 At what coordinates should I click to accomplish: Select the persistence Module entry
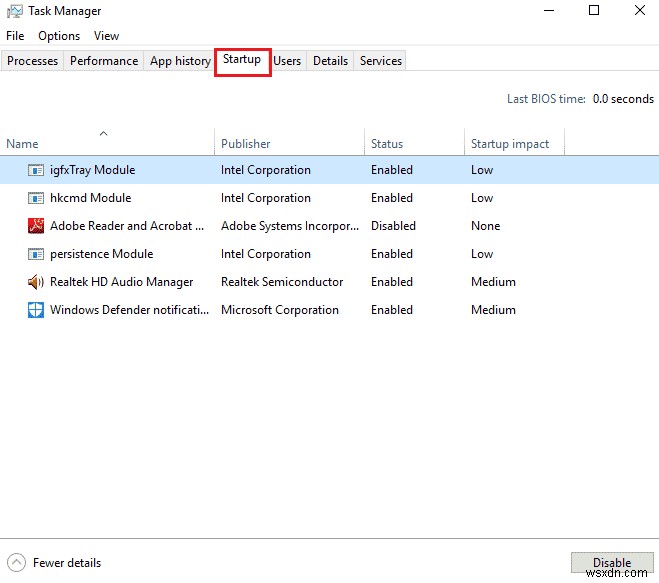tap(101, 254)
